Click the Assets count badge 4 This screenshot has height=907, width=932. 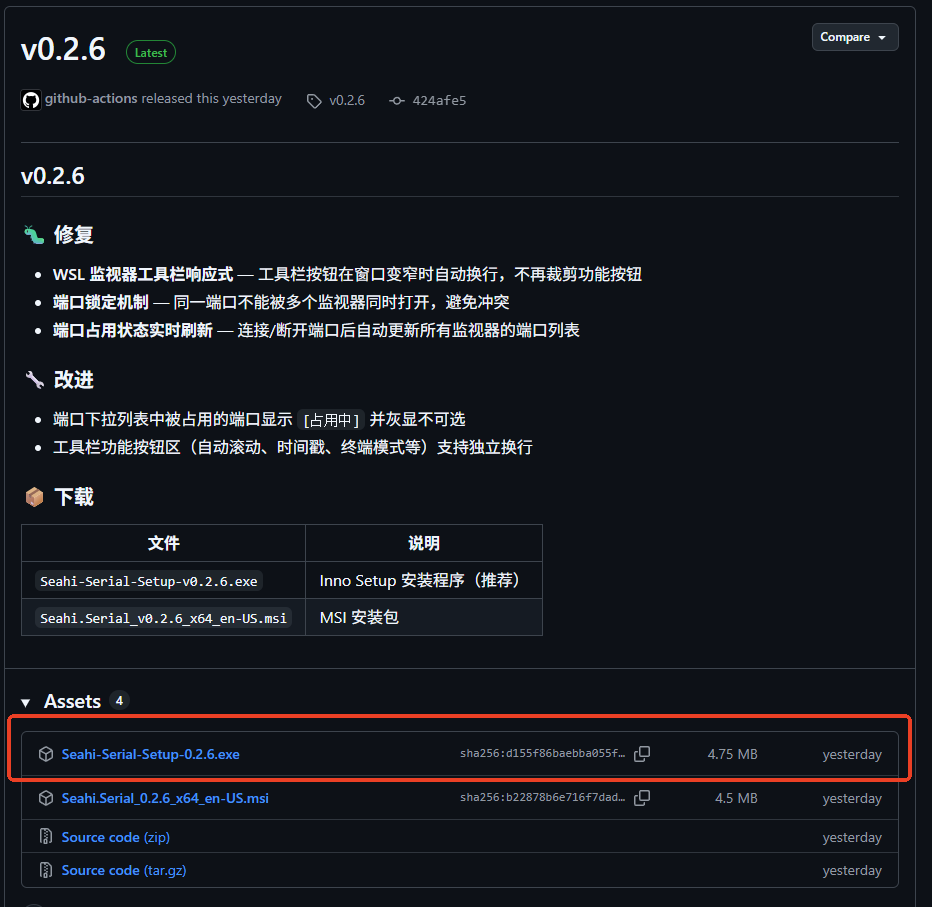pos(119,701)
